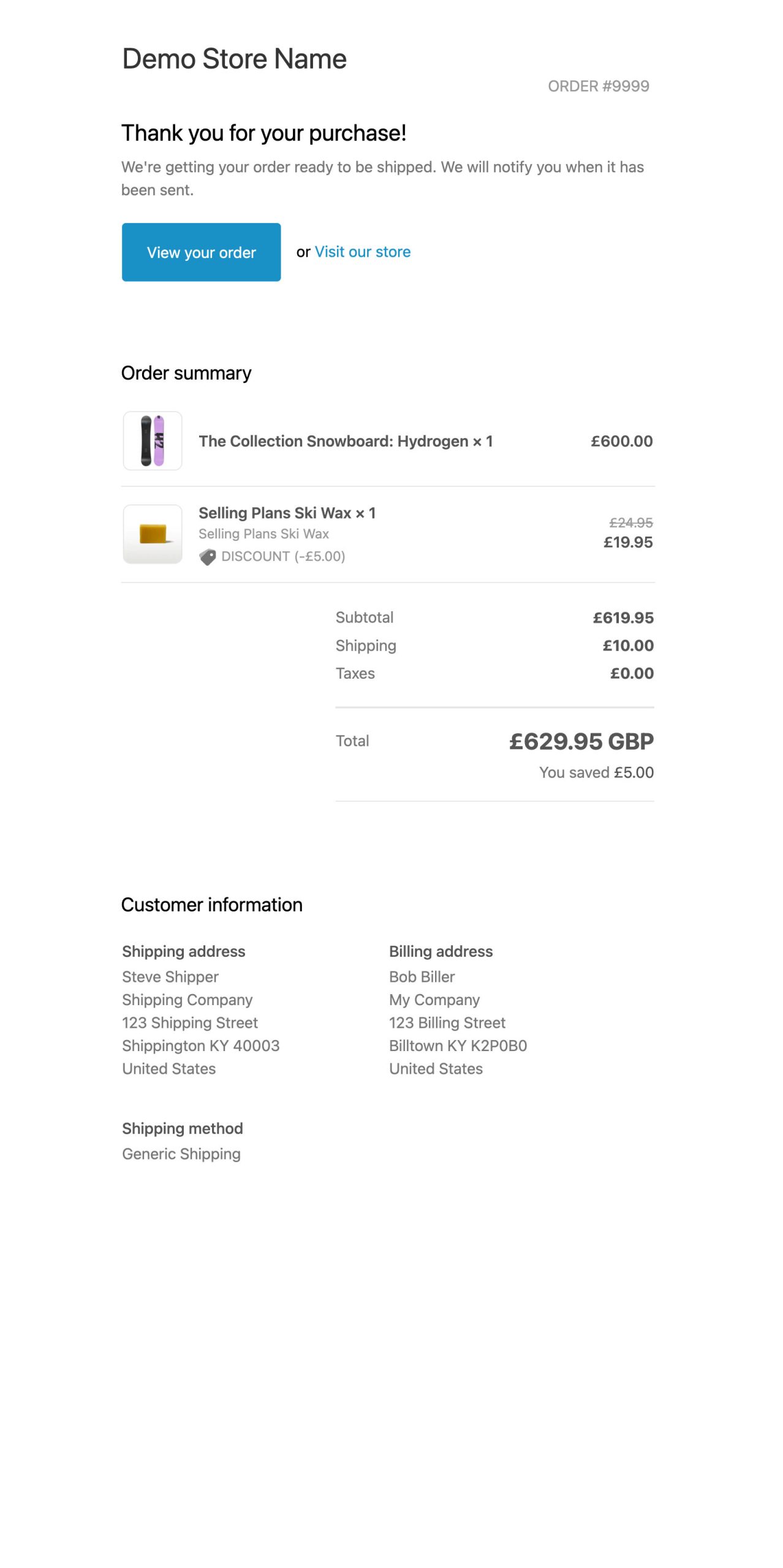783x1568 pixels.
Task: Click the Demo Store Name header
Action: click(234, 59)
